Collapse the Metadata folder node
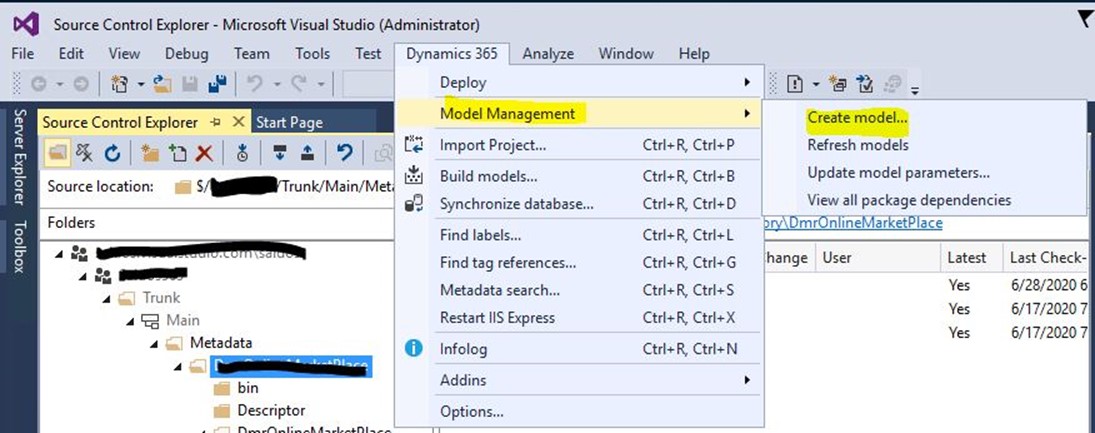 point(153,343)
